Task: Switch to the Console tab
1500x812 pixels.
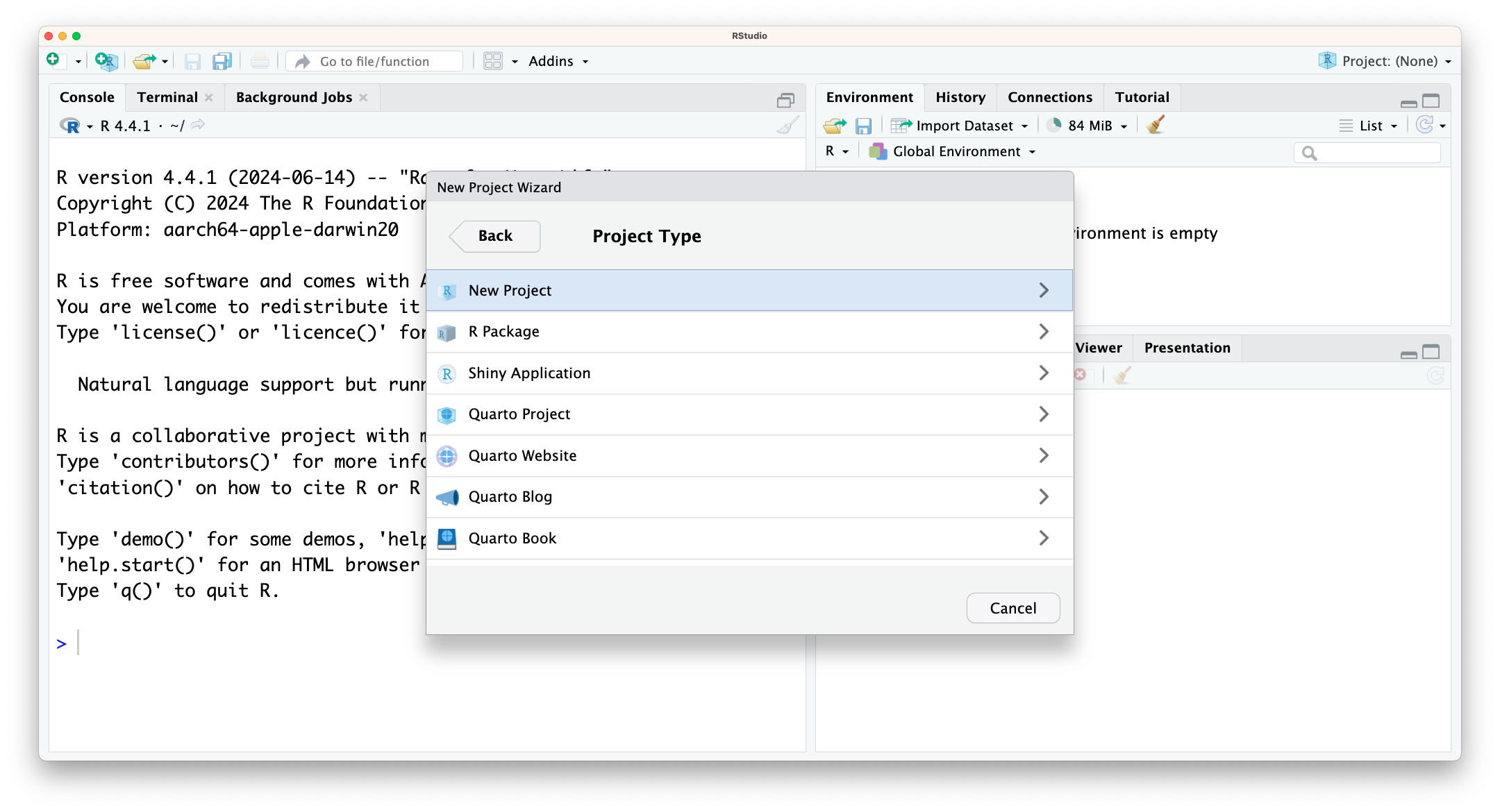Action: (x=87, y=97)
